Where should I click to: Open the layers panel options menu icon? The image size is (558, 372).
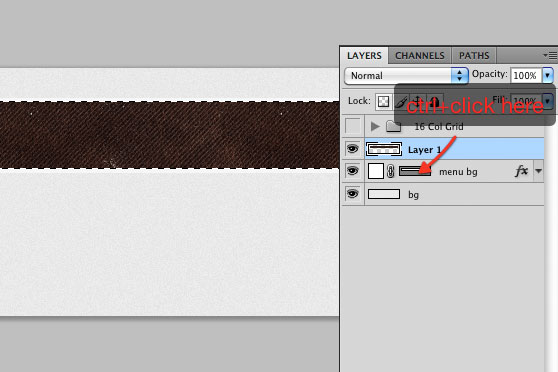point(550,56)
